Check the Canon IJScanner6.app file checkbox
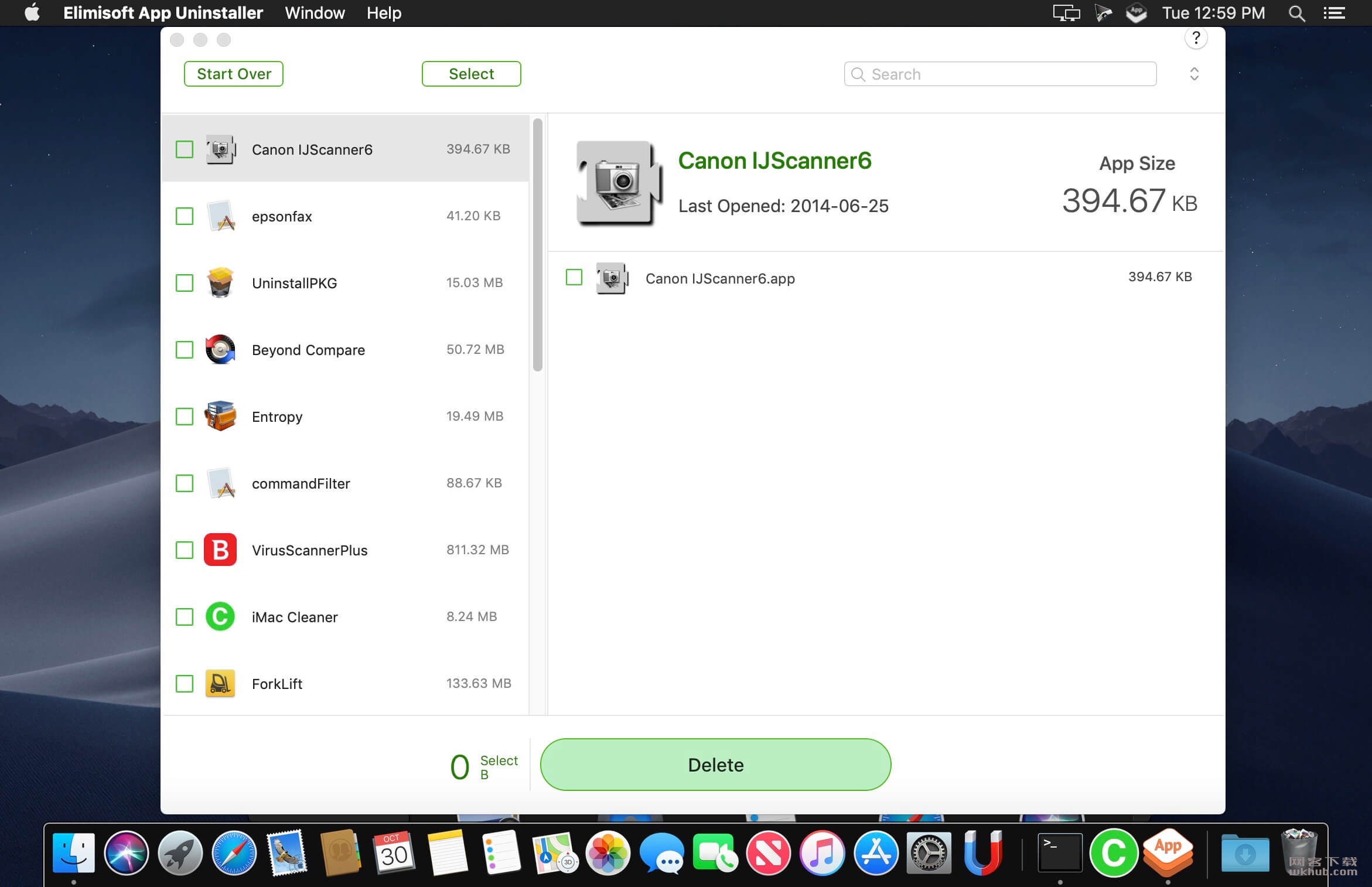This screenshot has height=887, width=1372. click(x=574, y=277)
